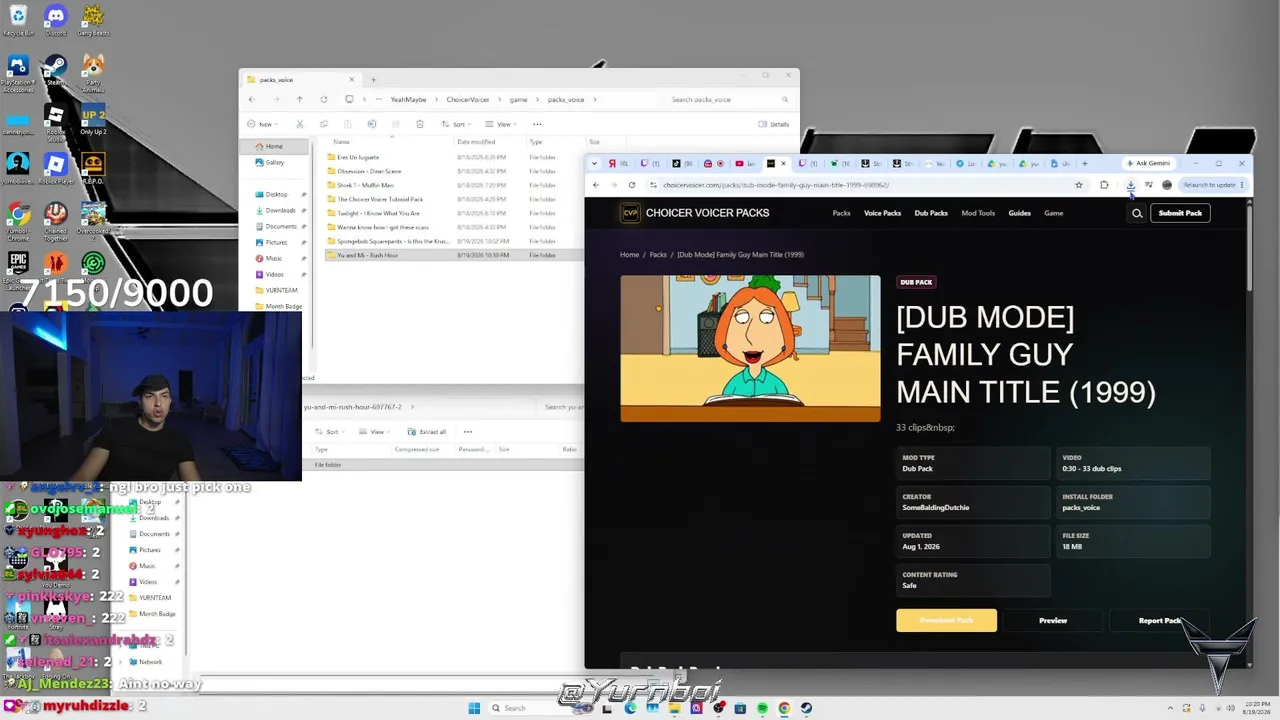This screenshot has width=1280, height=720.
Task: Open the Recycle Bin desktop icon
Action: coord(18,20)
